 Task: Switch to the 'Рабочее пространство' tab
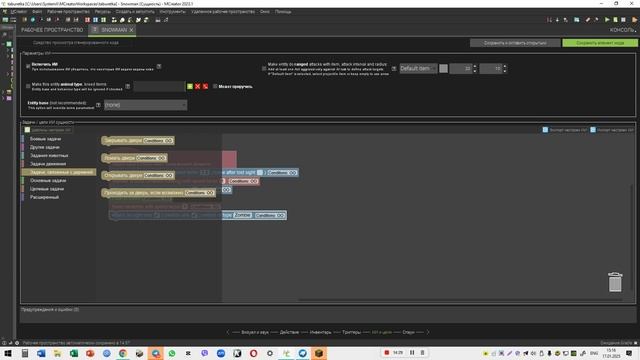[x=52, y=30]
